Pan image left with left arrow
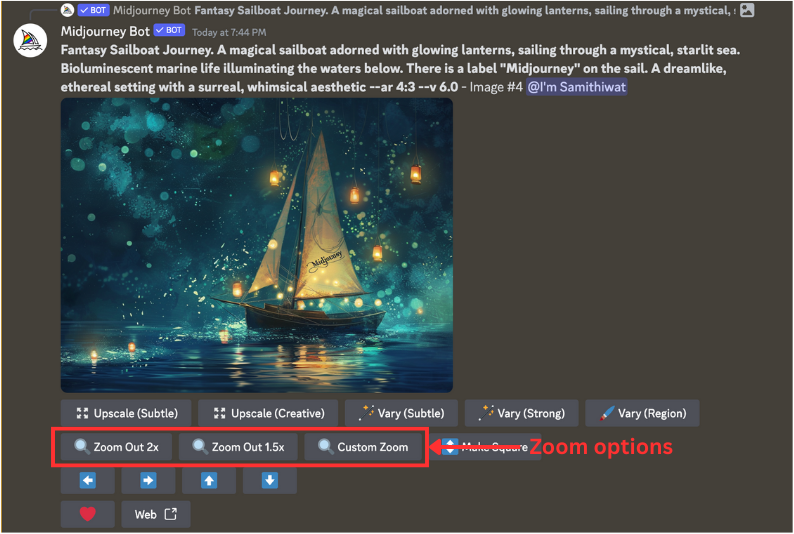The image size is (794, 534). pyautogui.click(x=88, y=480)
